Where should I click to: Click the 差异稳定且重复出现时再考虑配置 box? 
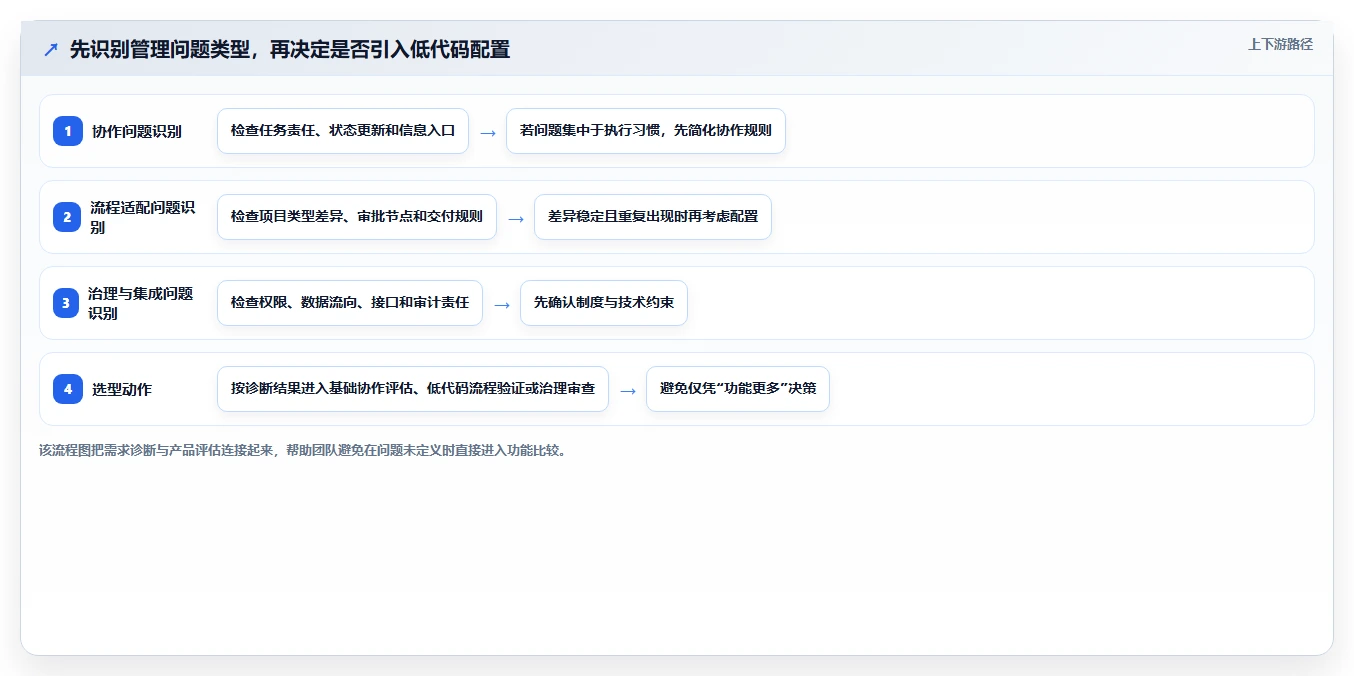click(653, 217)
